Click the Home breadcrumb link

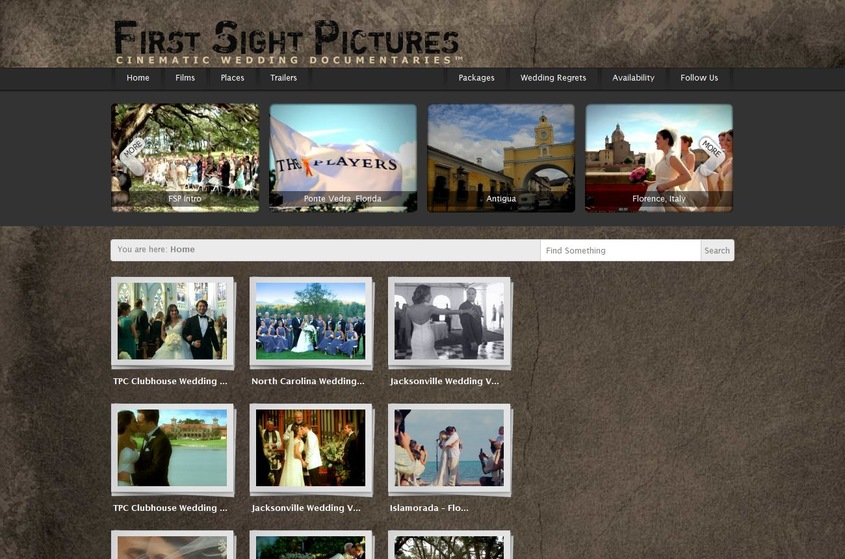tap(183, 249)
